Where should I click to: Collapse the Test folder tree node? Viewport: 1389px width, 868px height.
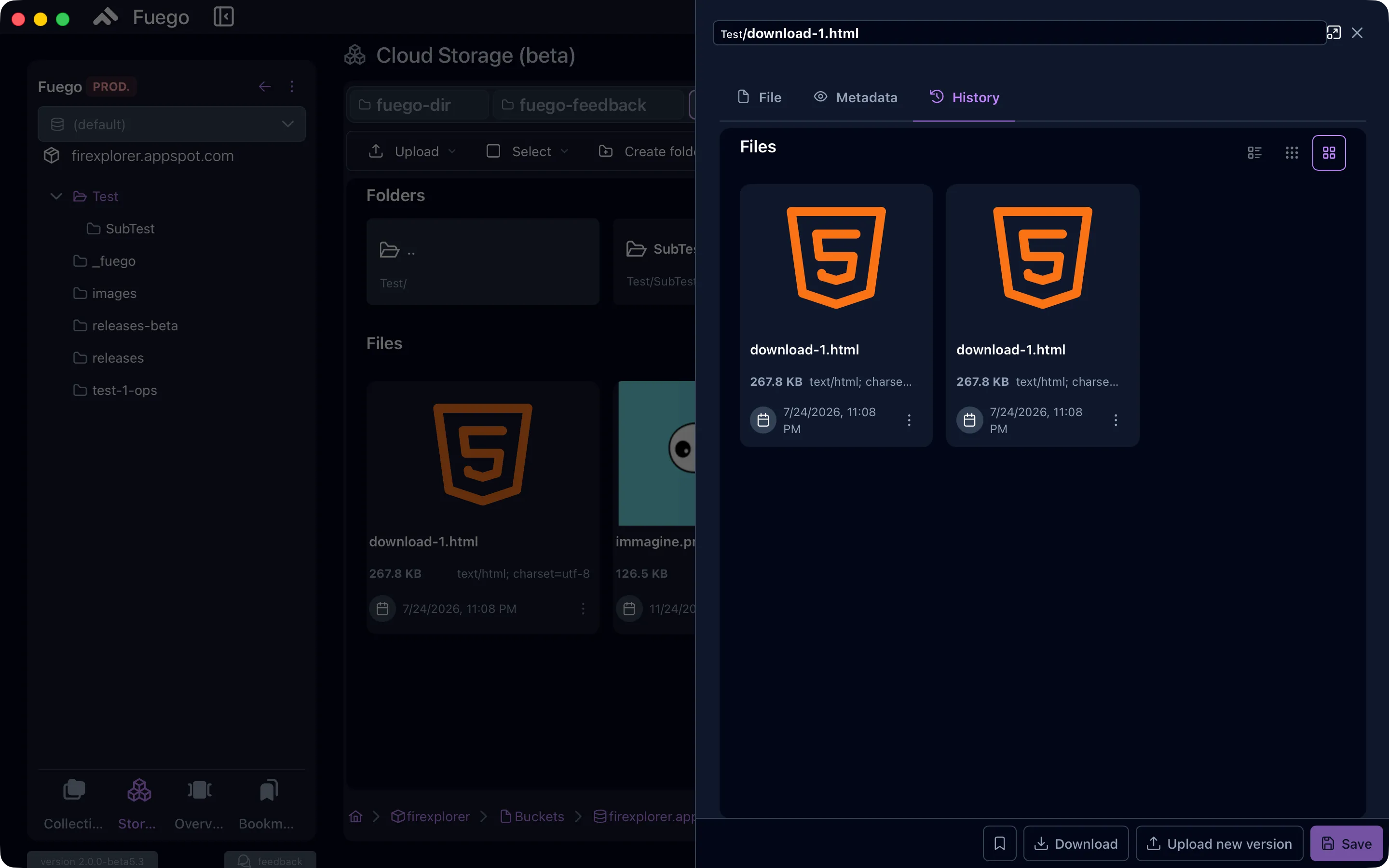[56, 196]
